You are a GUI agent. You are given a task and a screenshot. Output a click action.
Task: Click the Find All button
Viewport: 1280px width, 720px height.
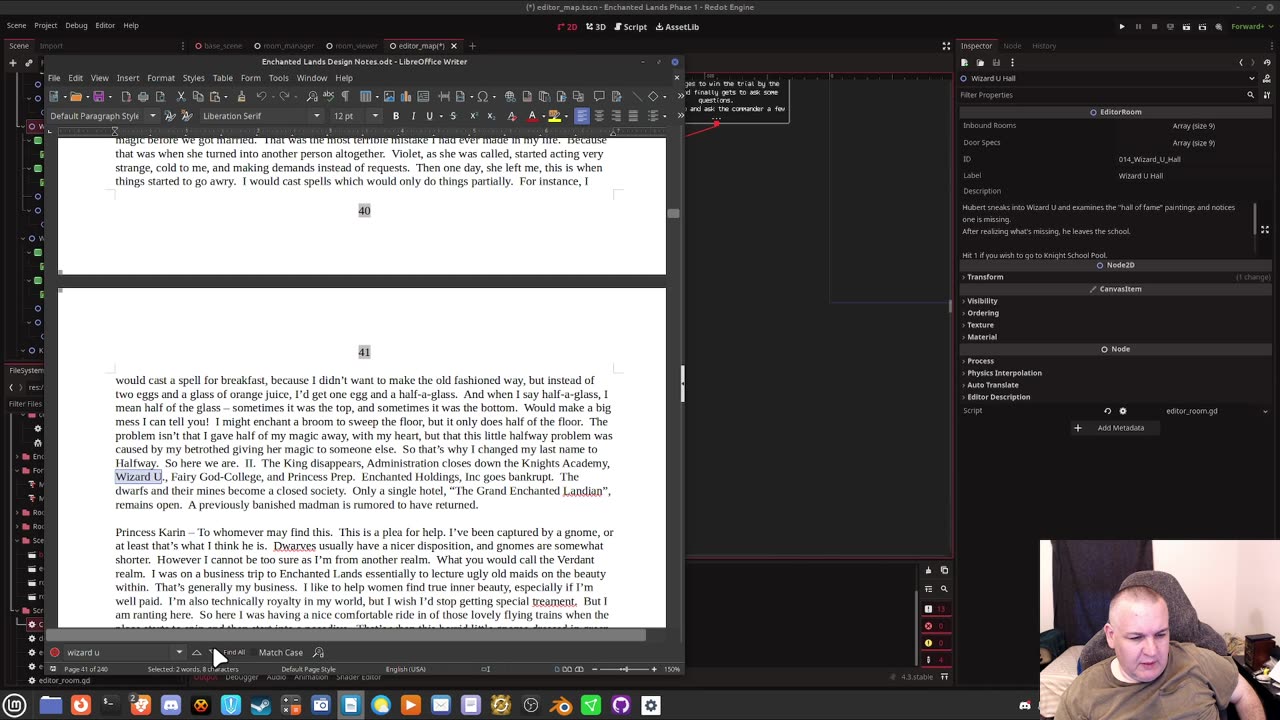(234, 653)
